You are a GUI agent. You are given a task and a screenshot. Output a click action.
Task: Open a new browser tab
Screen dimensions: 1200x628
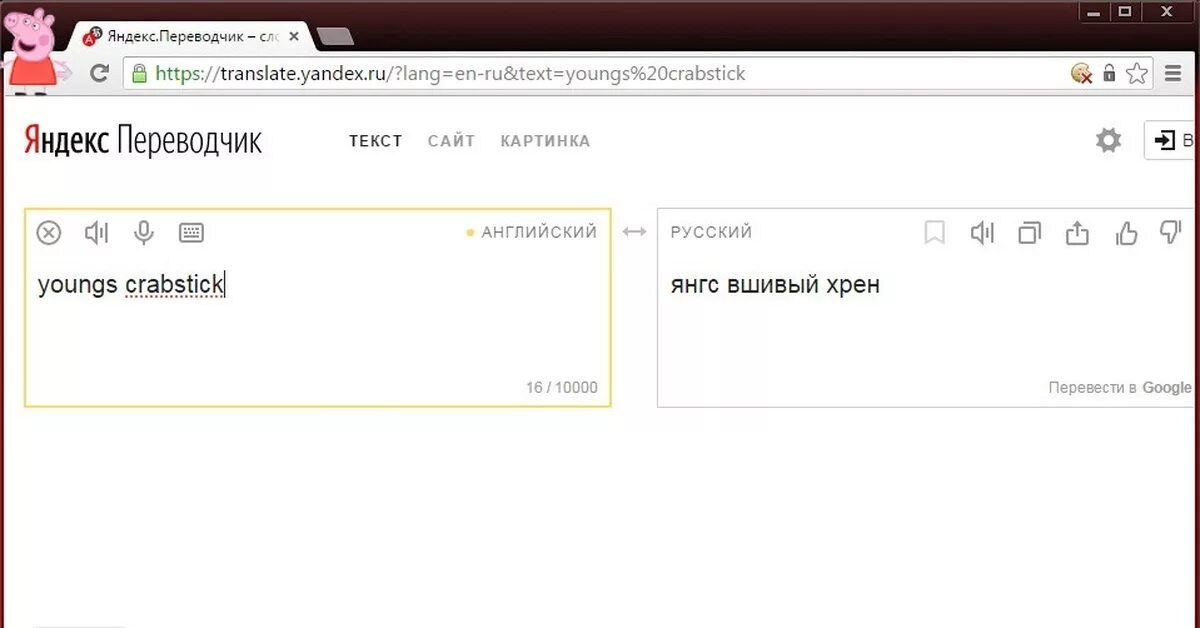334,37
